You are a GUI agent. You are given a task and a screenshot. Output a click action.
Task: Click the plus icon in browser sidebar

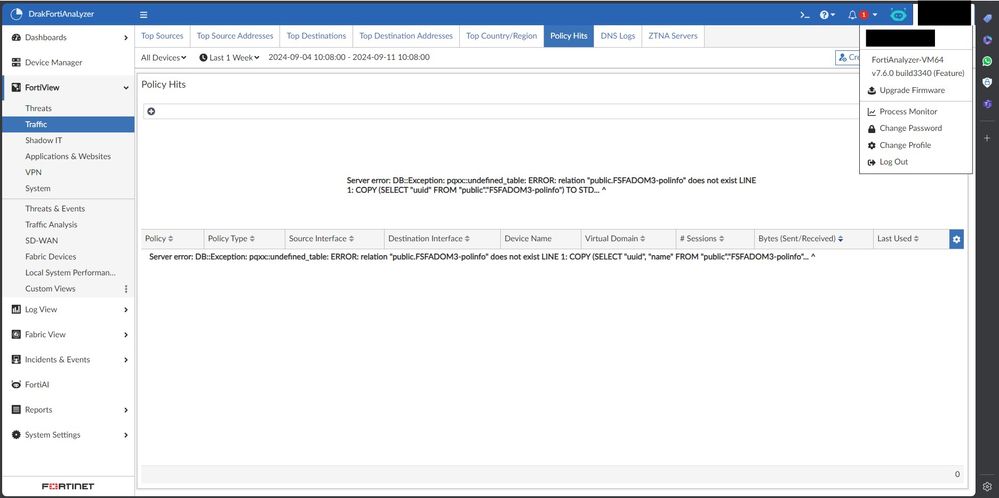coord(987,138)
